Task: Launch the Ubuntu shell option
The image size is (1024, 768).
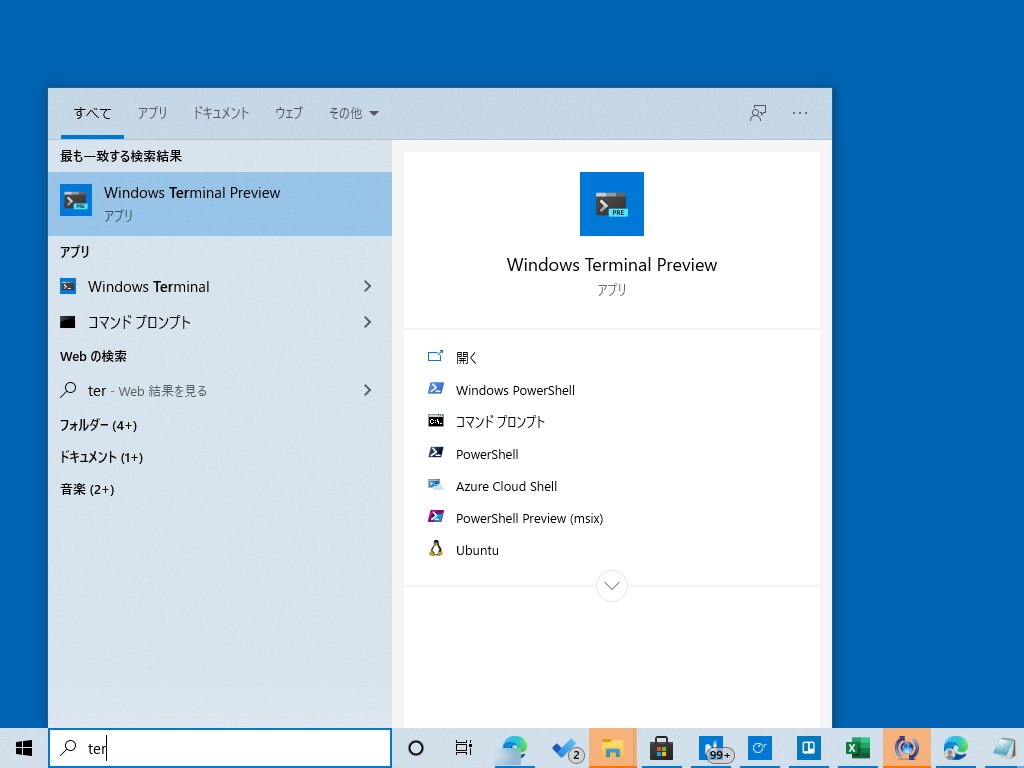Action: (477, 550)
